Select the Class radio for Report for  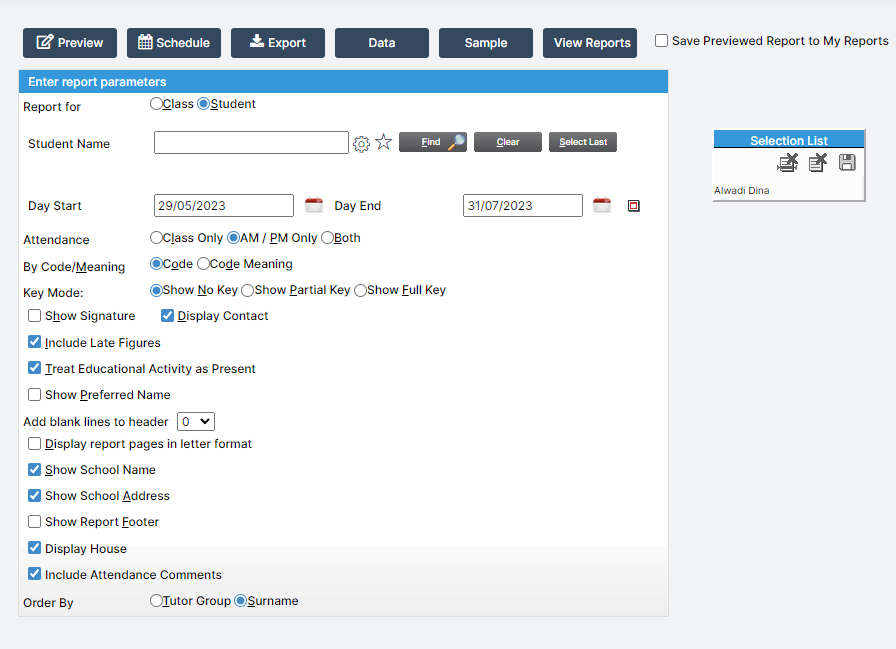(156, 104)
